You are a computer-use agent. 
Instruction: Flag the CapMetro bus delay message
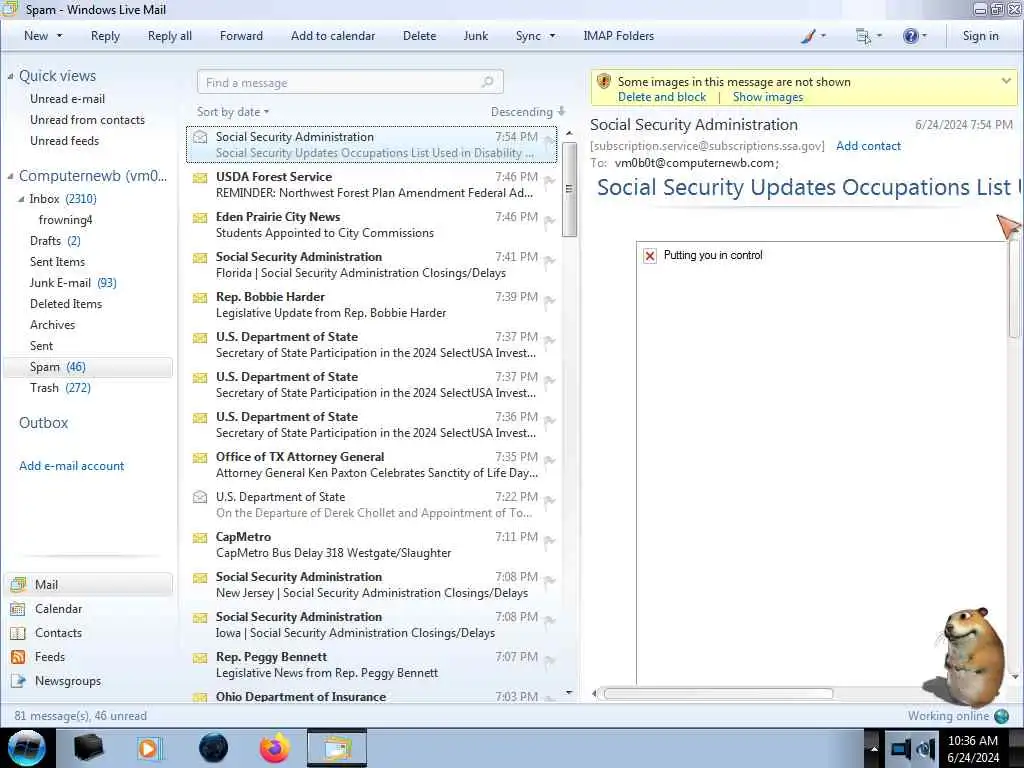(550, 541)
